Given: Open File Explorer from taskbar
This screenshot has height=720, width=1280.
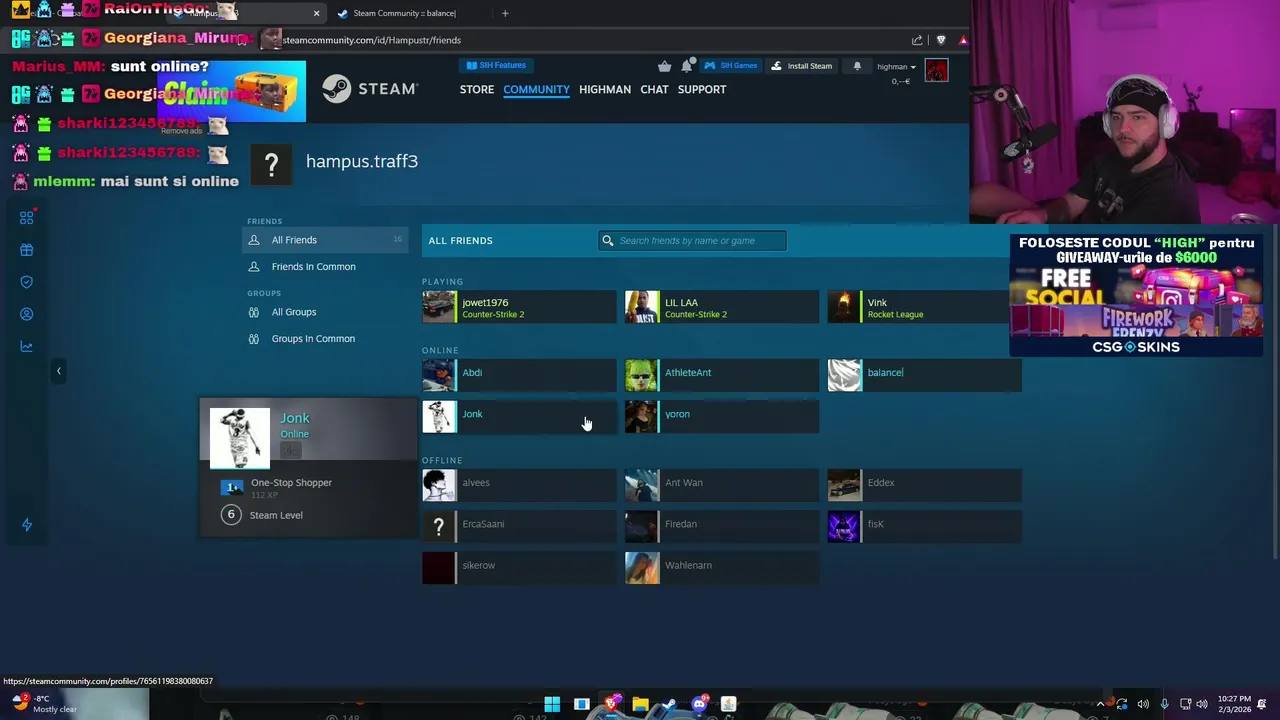Looking at the screenshot, I should (x=640, y=704).
